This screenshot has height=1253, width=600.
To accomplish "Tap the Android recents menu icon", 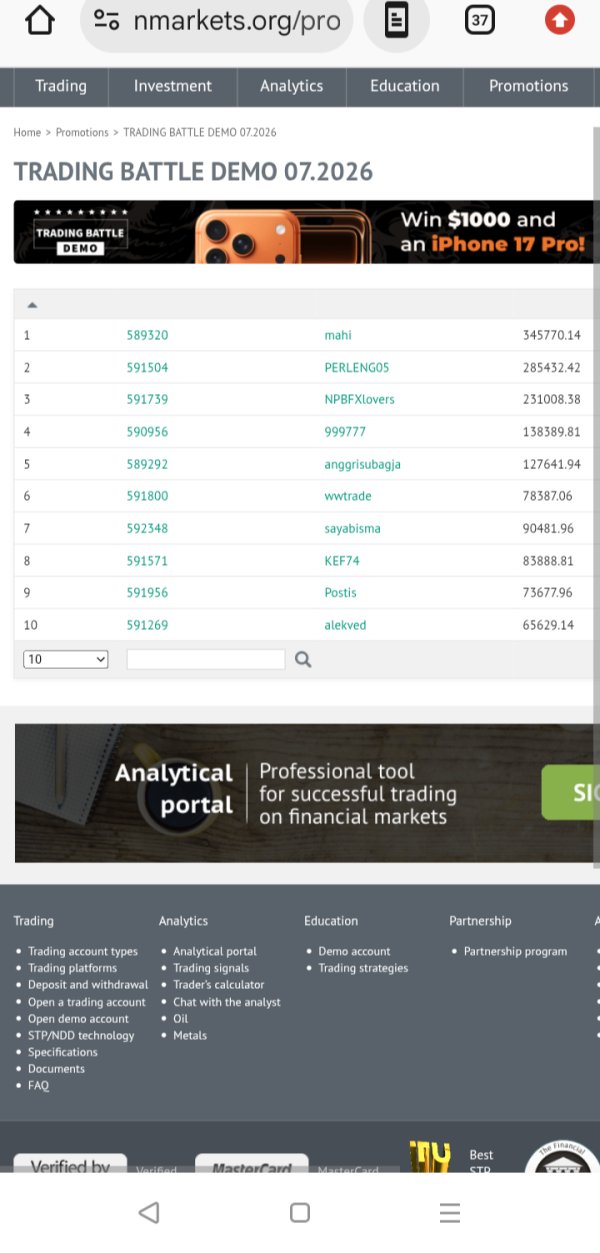I will pyautogui.click(x=450, y=1213).
